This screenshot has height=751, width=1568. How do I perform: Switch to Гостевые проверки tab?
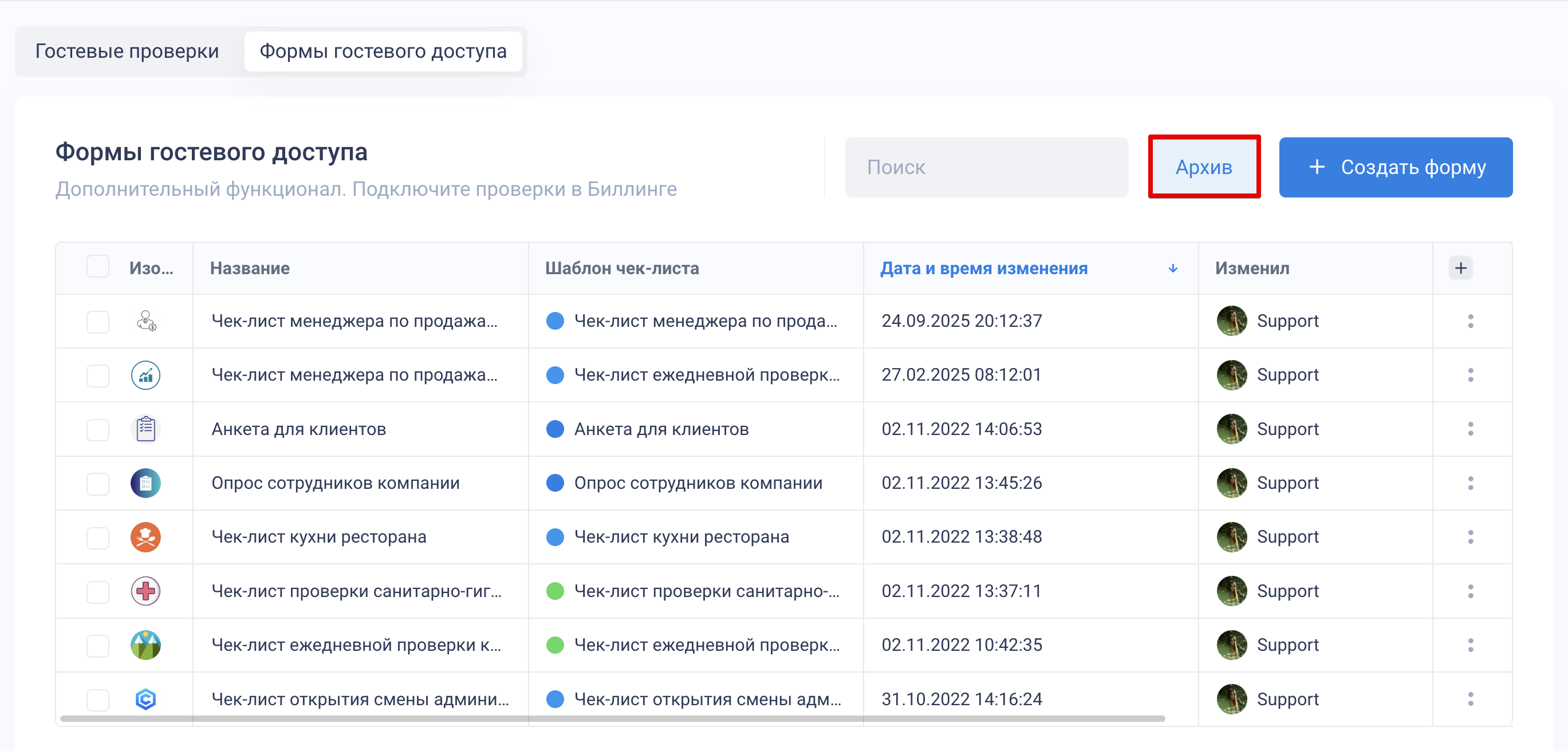[127, 51]
